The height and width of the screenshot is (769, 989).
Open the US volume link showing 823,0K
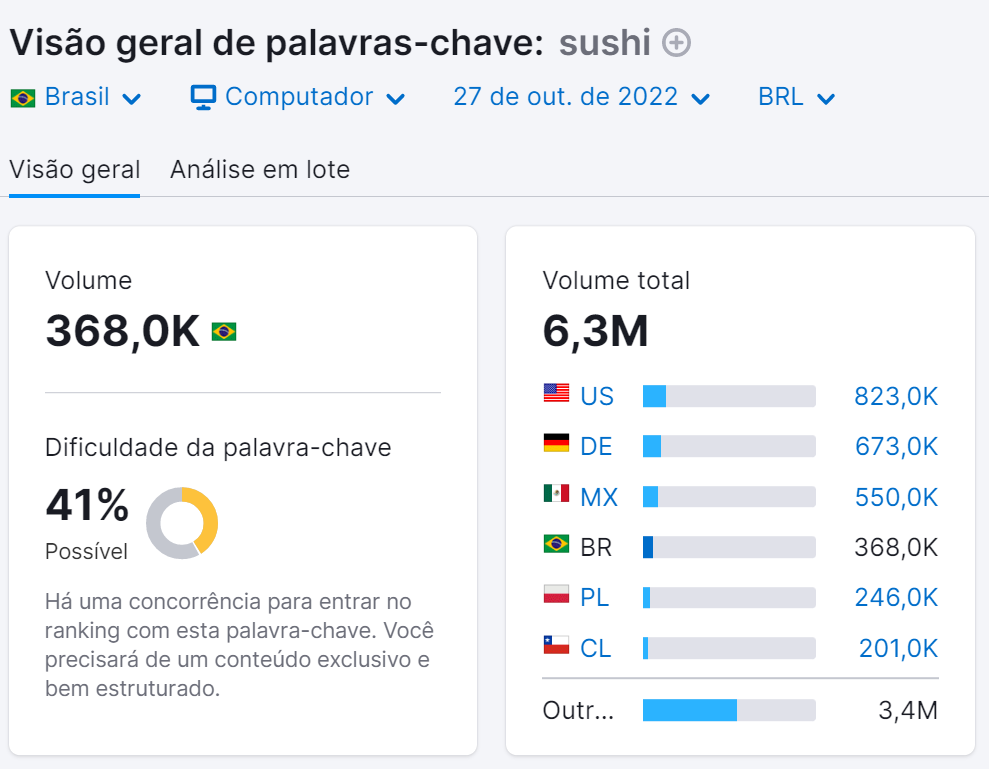click(x=896, y=396)
